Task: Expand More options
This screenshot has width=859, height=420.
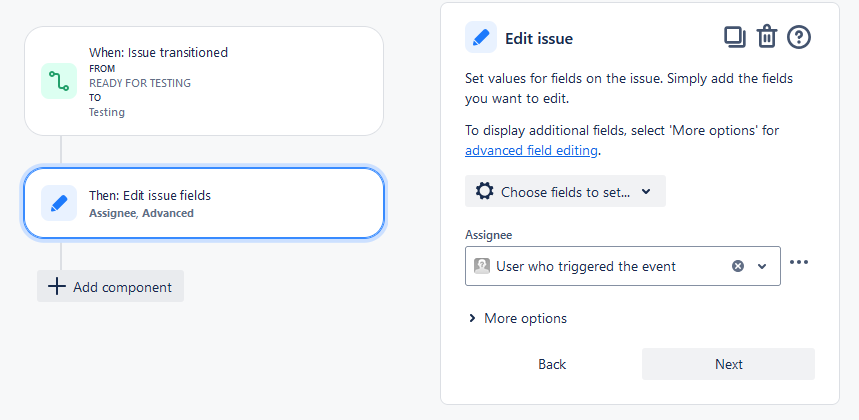Action: click(x=518, y=318)
